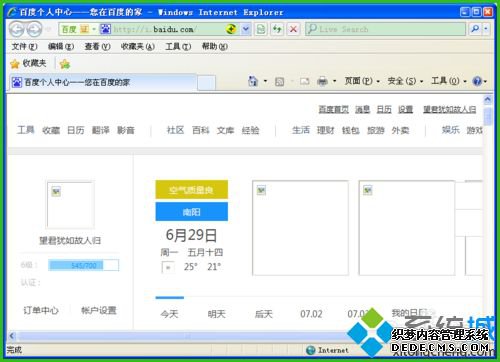The height and width of the screenshot is (362, 500).
Task: Open the 页面(P) command bar dropdown
Action: pyautogui.click(x=362, y=81)
